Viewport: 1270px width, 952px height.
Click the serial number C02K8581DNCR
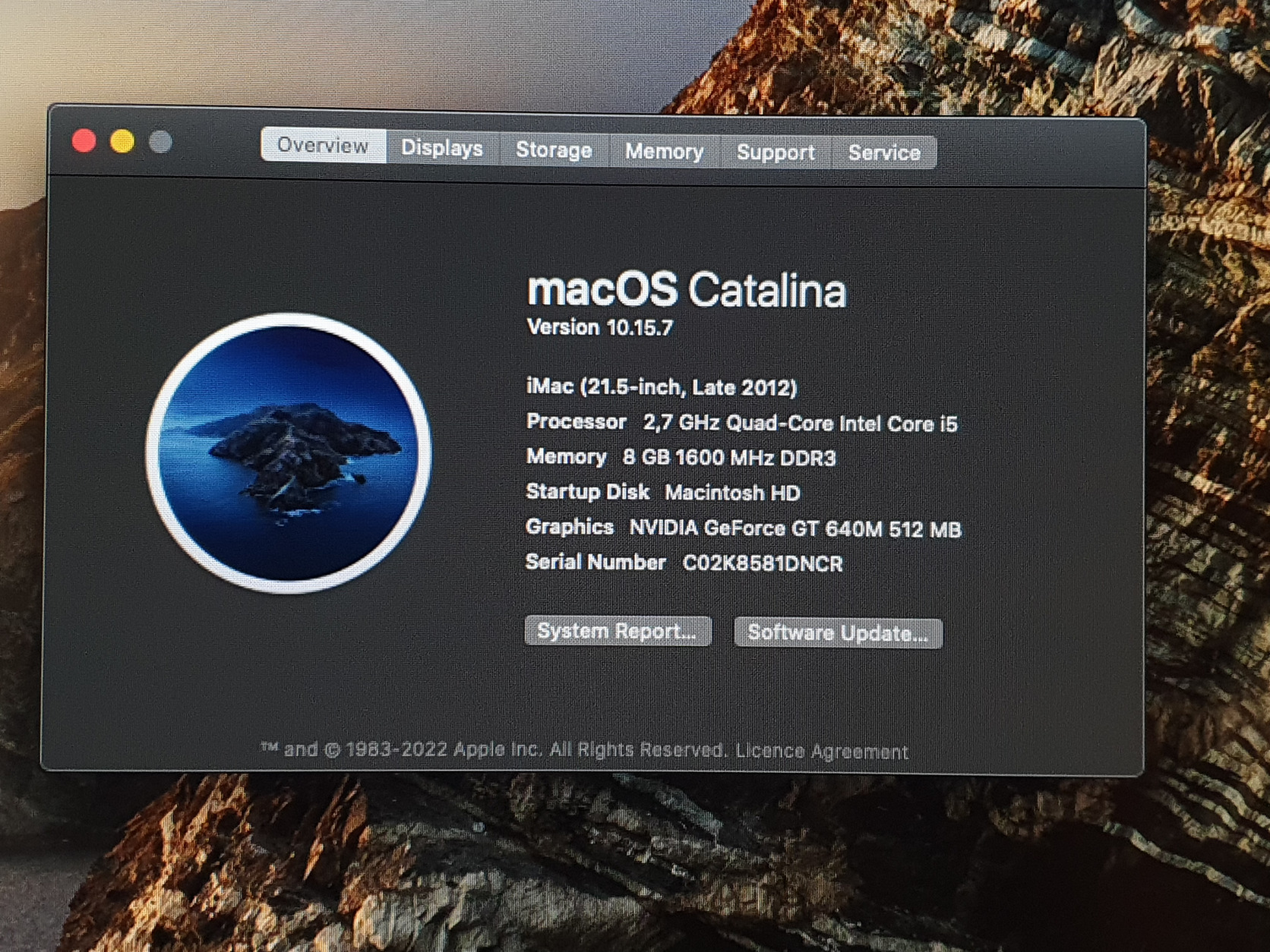(x=763, y=563)
